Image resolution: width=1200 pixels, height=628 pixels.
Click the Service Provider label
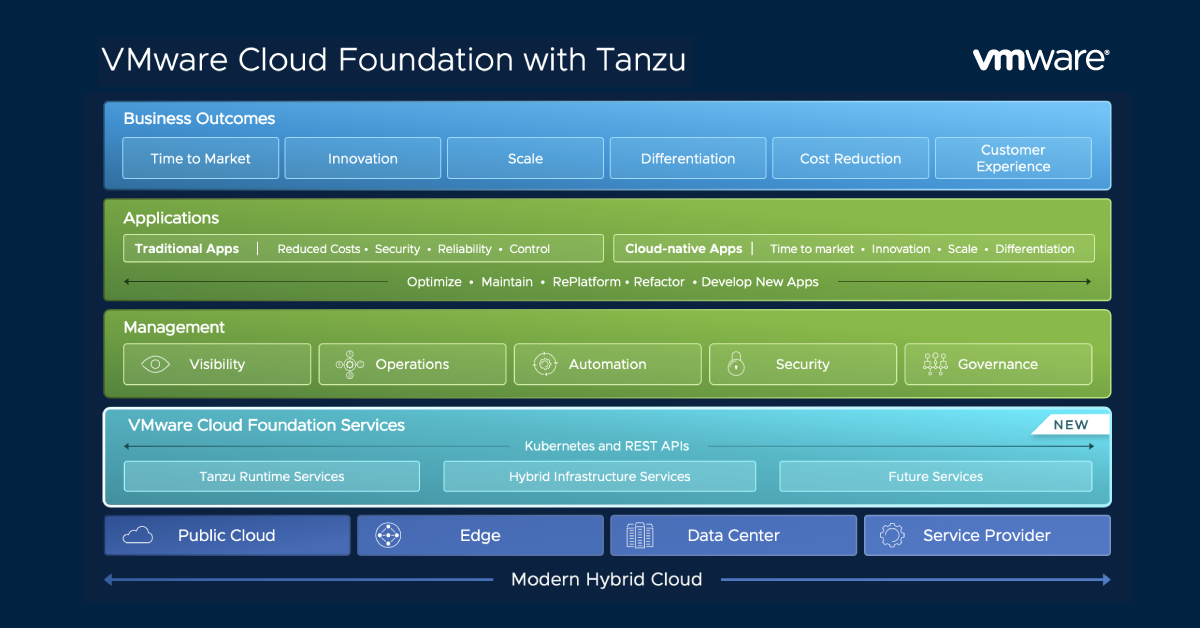[987, 536]
